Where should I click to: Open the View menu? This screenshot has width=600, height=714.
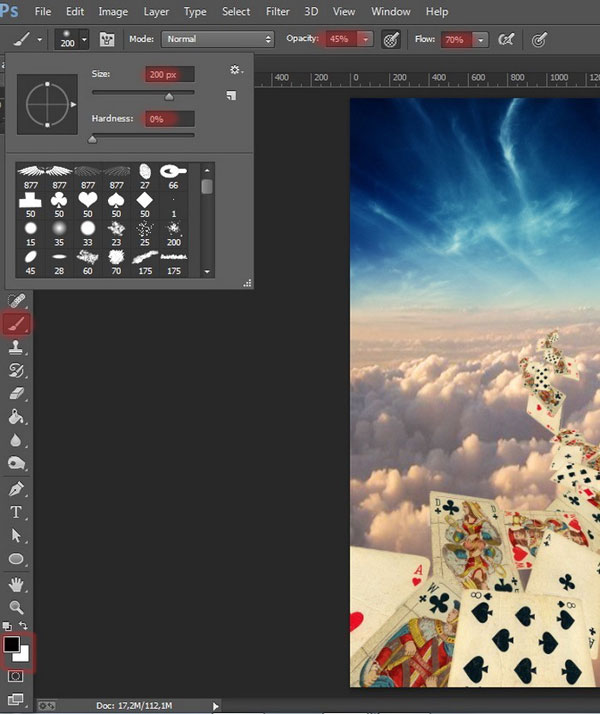344,11
